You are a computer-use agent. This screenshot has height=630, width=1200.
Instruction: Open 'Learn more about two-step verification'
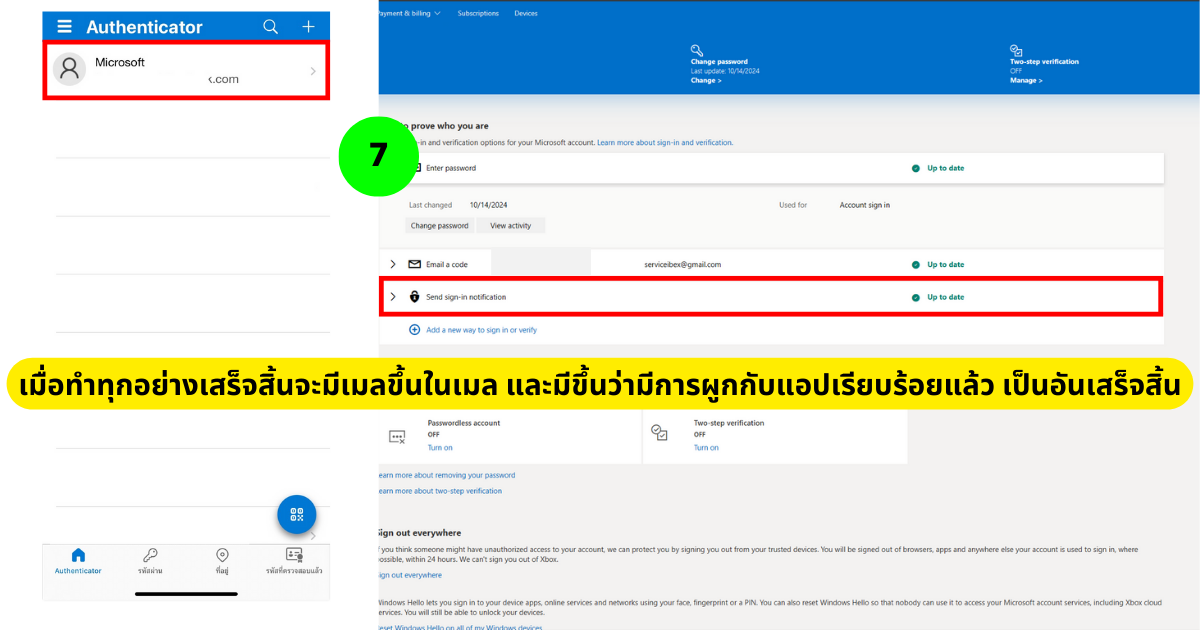[x=441, y=491]
